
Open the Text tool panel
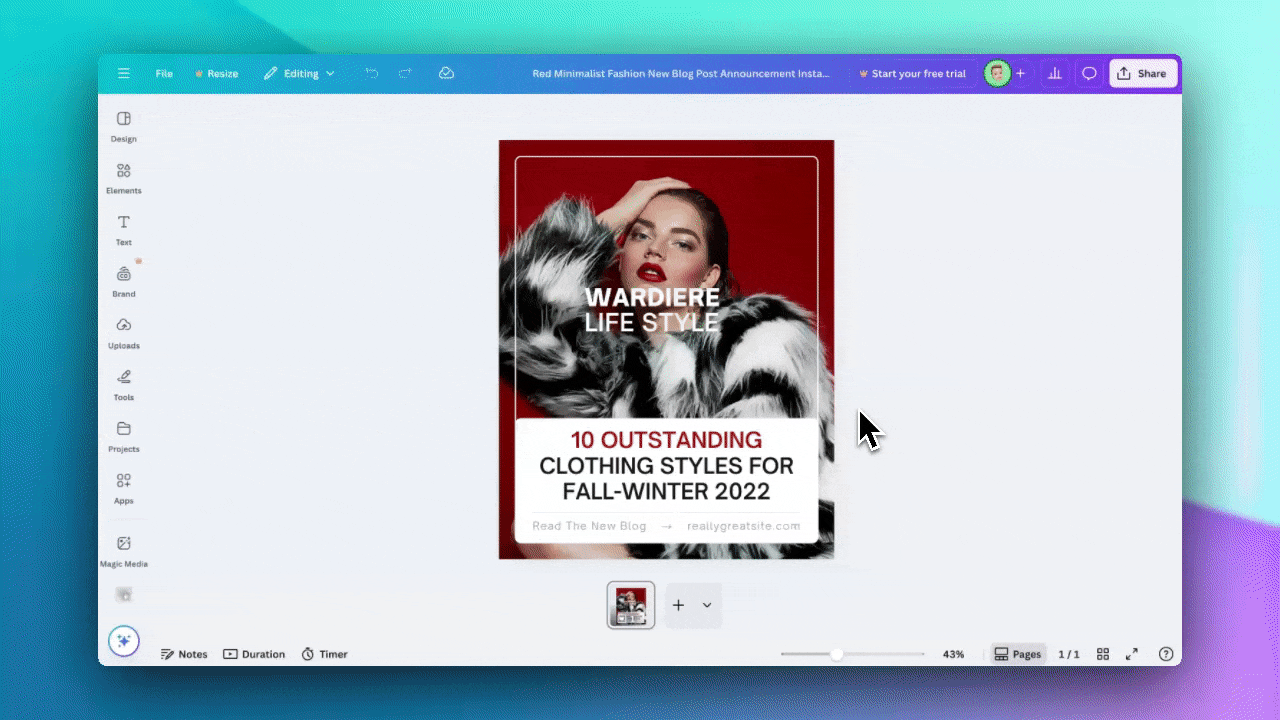(123, 229)
